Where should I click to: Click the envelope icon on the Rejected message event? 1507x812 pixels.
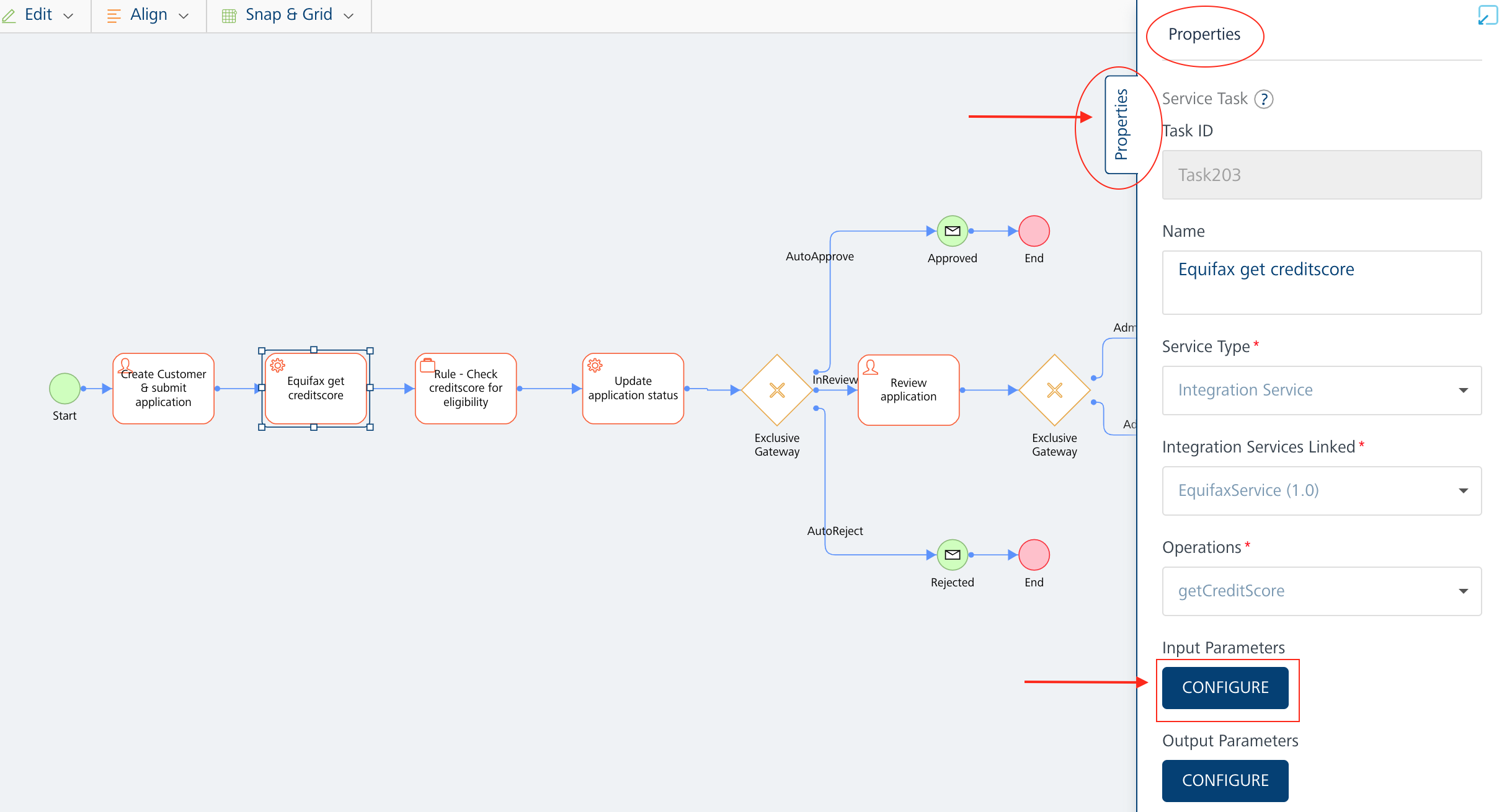click(953, 555)
